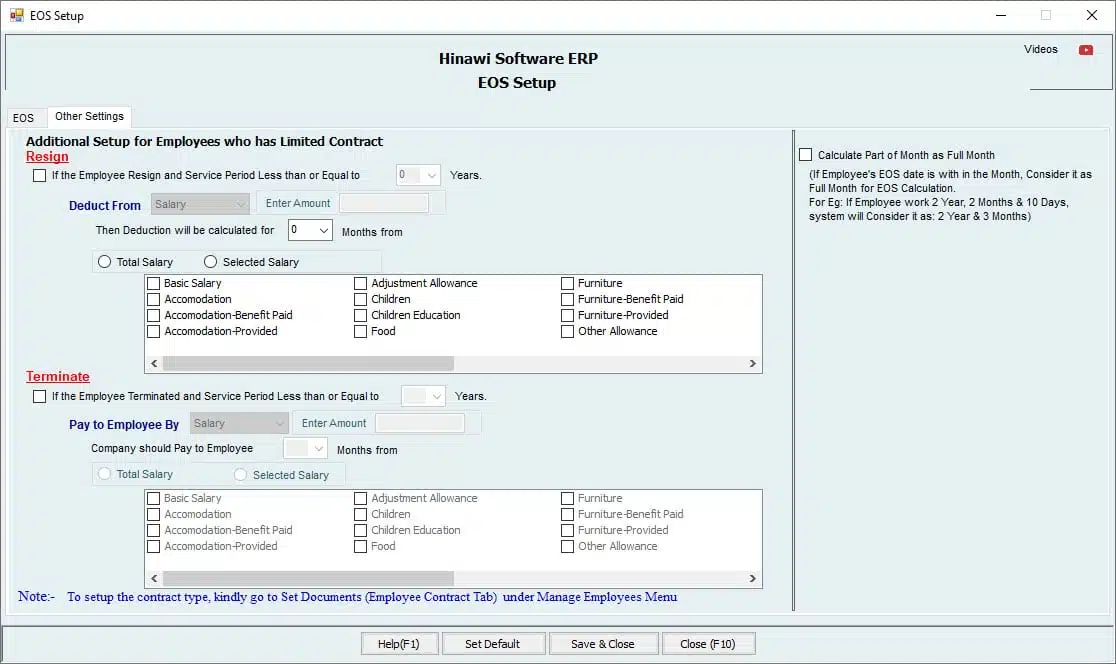This screenshot has width=1116, height=664.
Task: Check Children Education in Resign list
Action: click(361, 315)
